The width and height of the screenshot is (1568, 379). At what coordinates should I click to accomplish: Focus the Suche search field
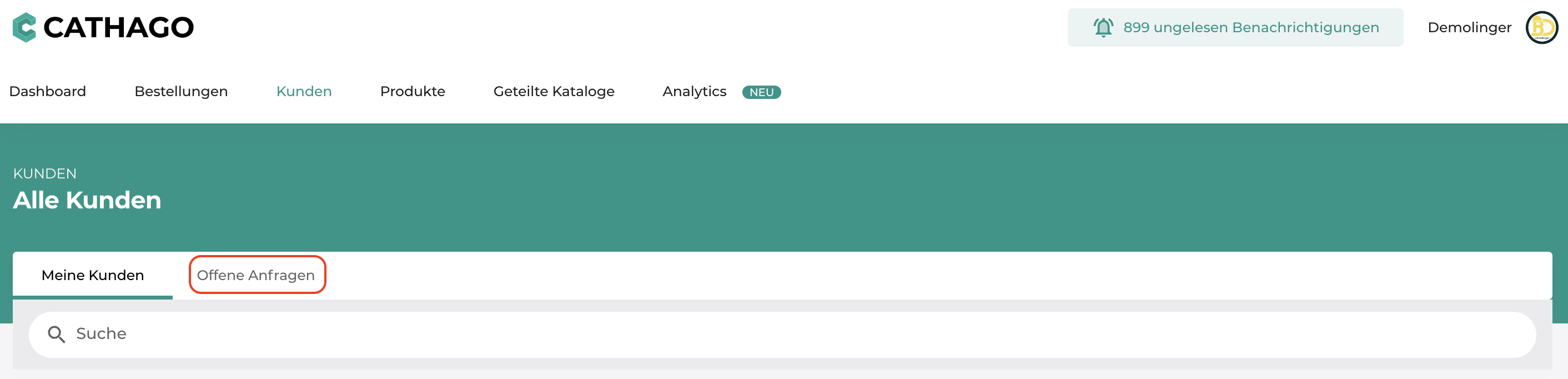pos(782,335)
